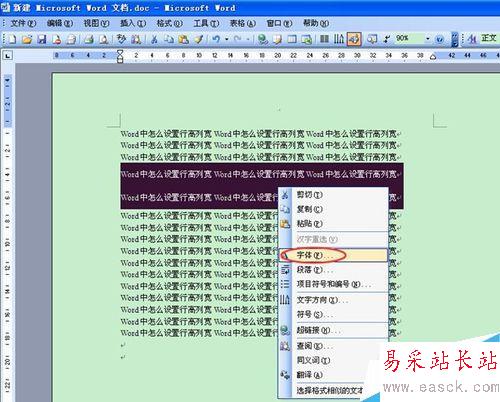Open the 文件(F) menu
Image resolution: width=500 pixels, height=402 pixels.
[x=23, y=23]
